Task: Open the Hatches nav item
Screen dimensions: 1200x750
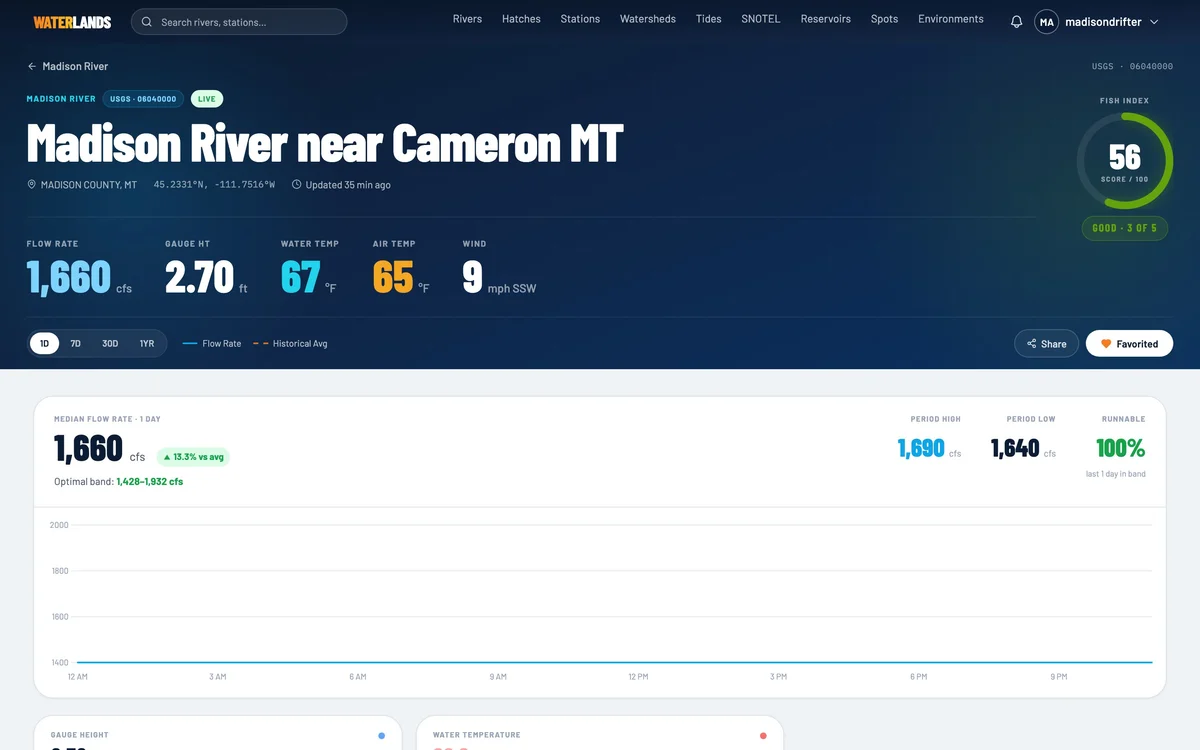Action: click(x=521, y=19)
